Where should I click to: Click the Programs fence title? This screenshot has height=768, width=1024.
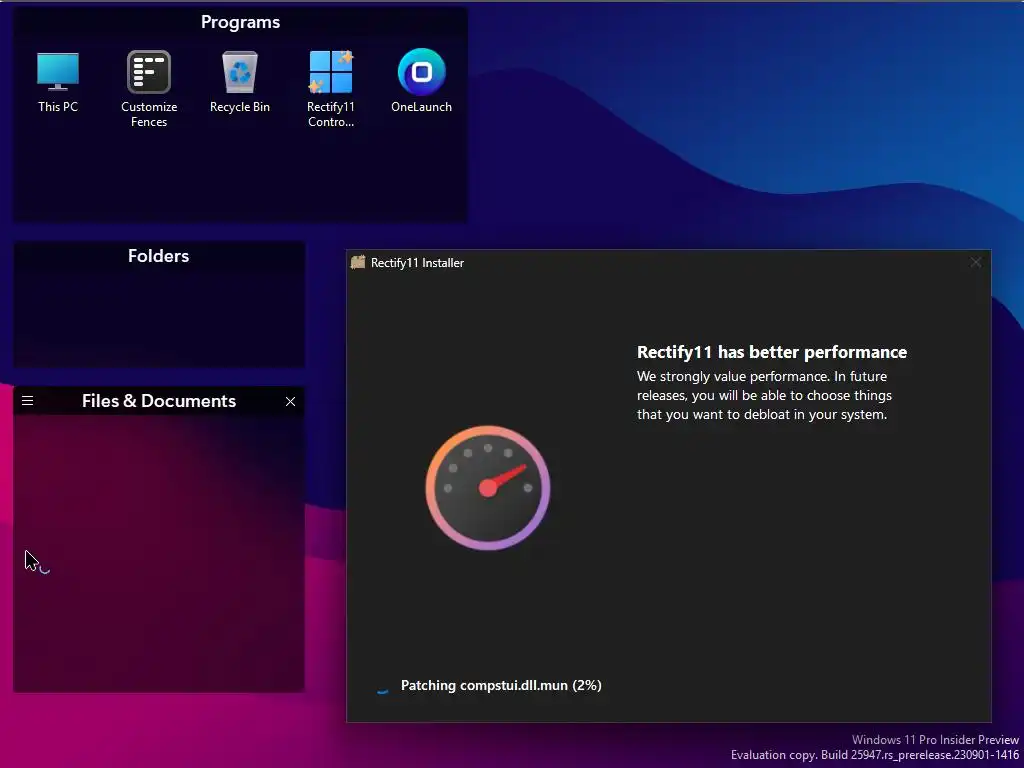pyautogui.click(x=240, y=22)
